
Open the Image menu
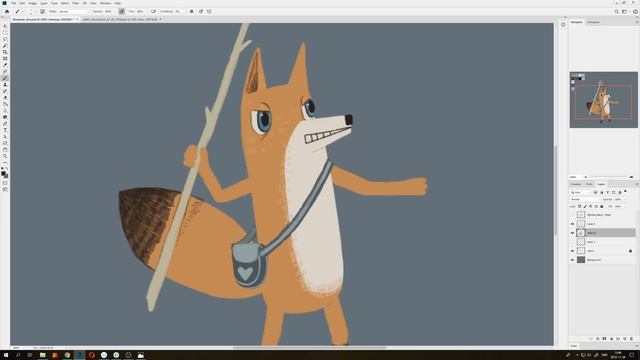point(32,3)
